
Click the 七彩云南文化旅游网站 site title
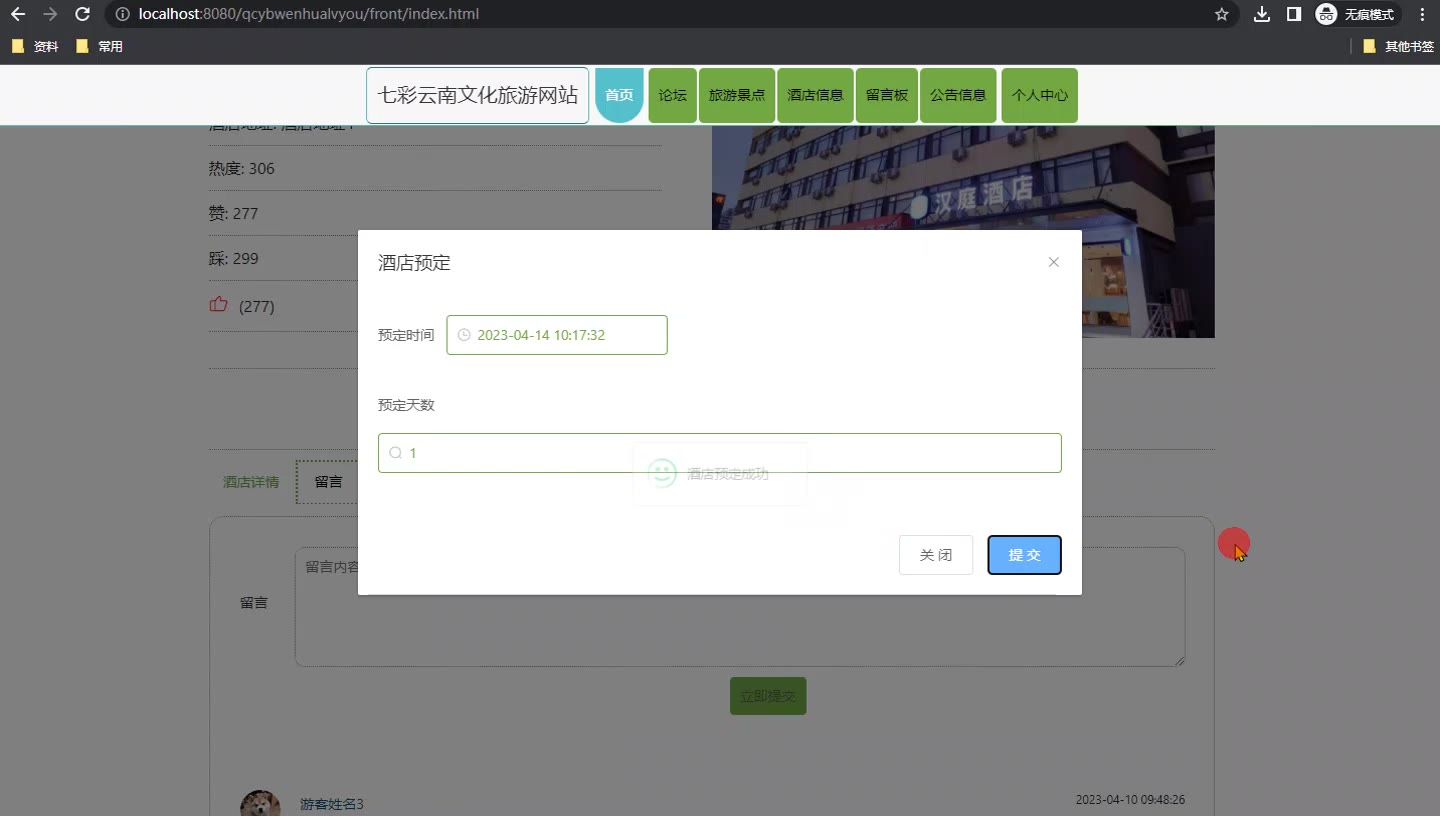point(478,95)
